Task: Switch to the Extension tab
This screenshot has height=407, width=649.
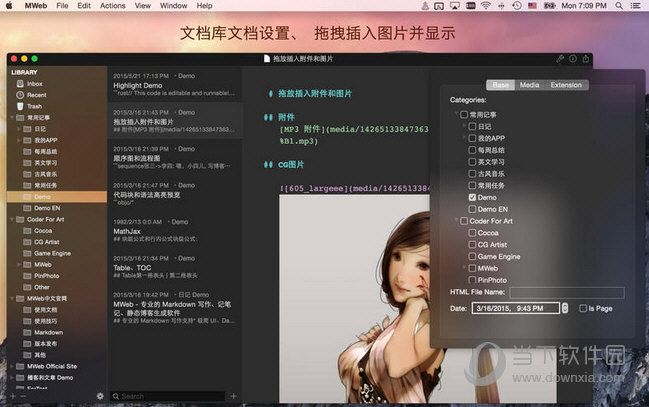Action: (566, 85)
